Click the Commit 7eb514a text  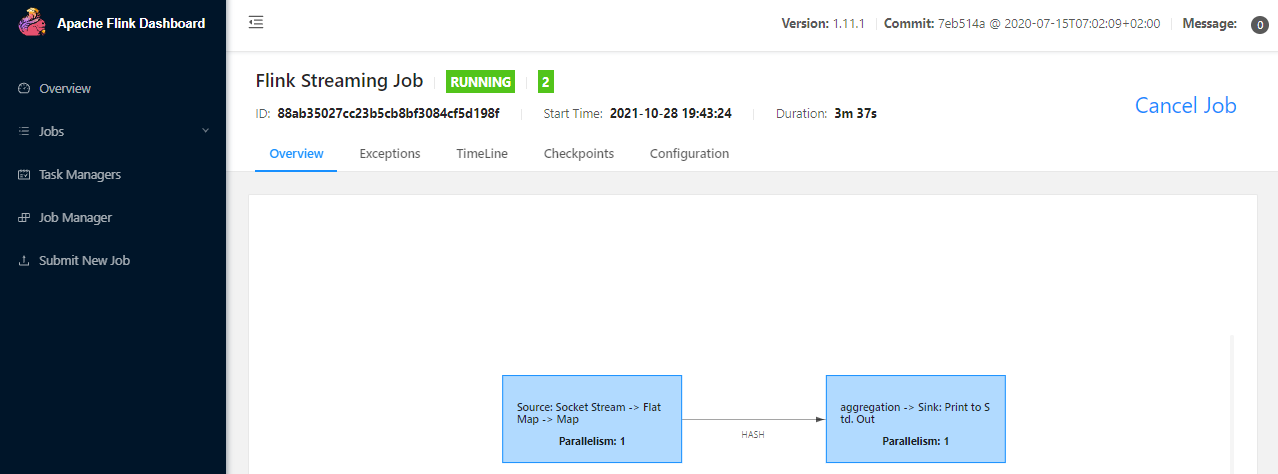(1022, 23)
